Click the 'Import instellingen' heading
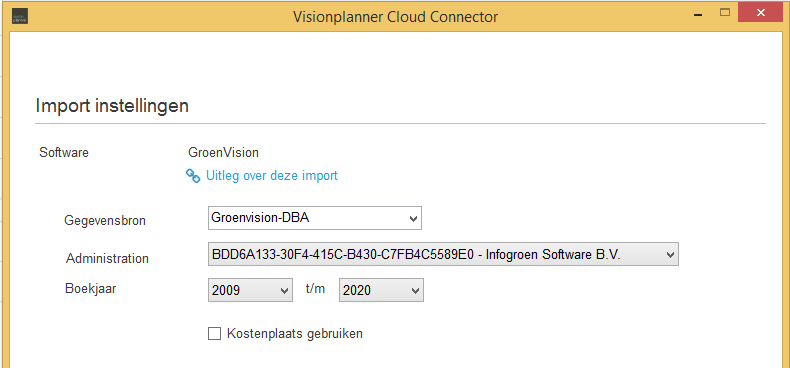The image size is (790, 368). point(112,106)
